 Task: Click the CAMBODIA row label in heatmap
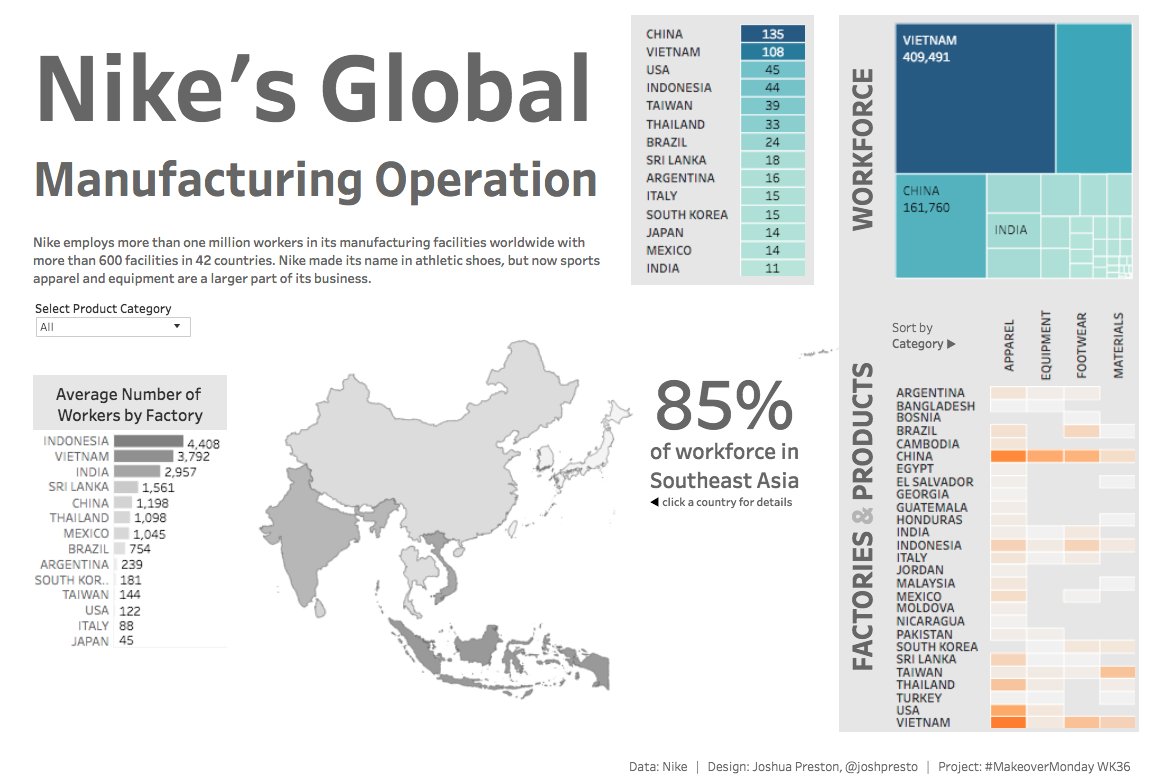pos(928,444)
